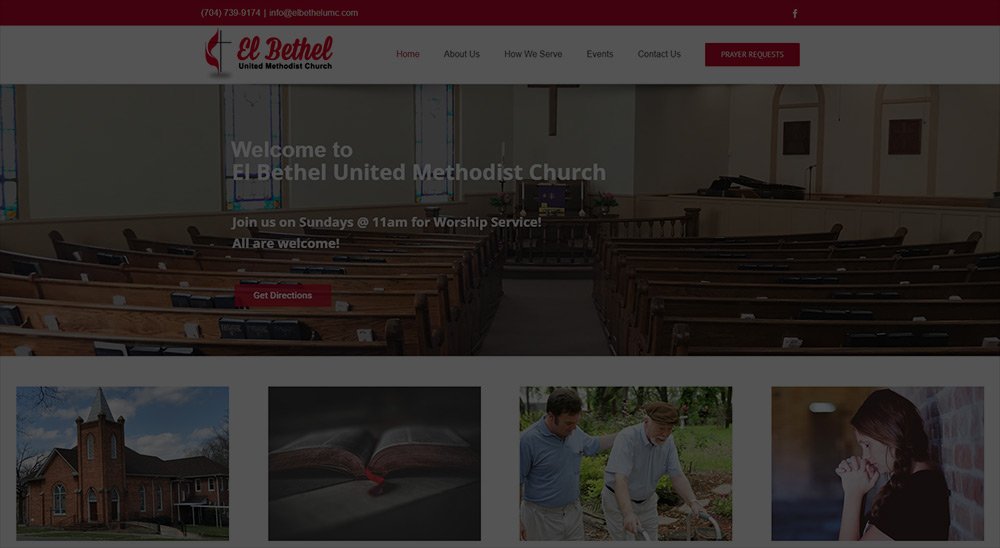The width and height of the screenshot is (1000, 548).
Task: Open the brick church building thumbnail
Action: [122, 464]
